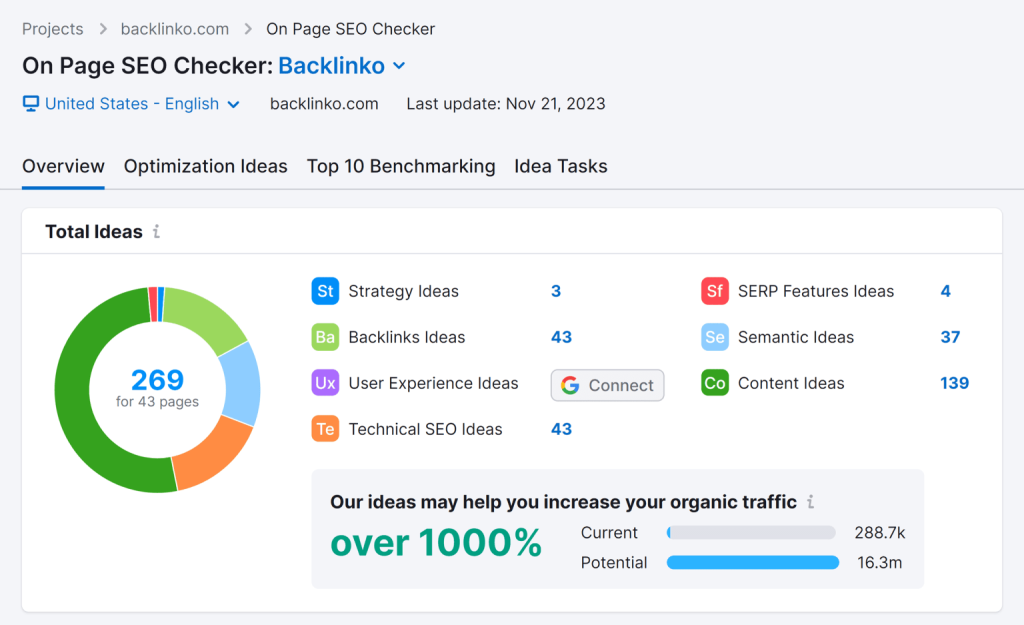
Task: Click the Technical SEO 'Te' icon
Action: [x=325, y=430]
